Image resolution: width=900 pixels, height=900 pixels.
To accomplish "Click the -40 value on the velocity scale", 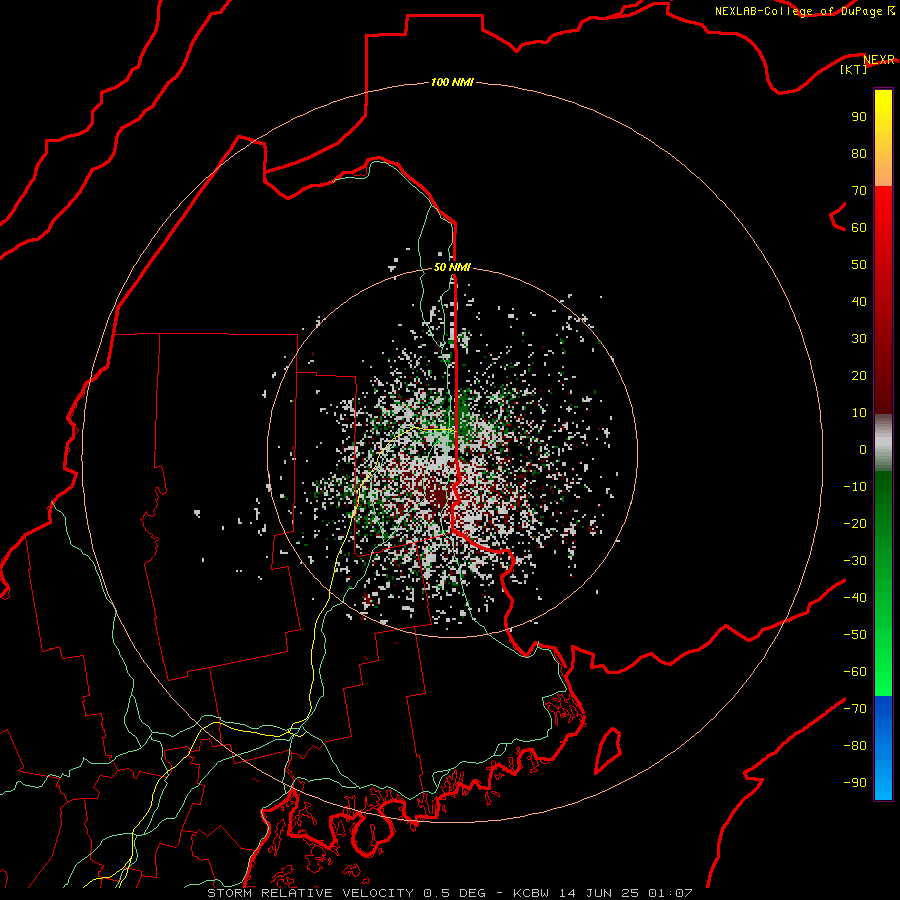I will point(855,598).
